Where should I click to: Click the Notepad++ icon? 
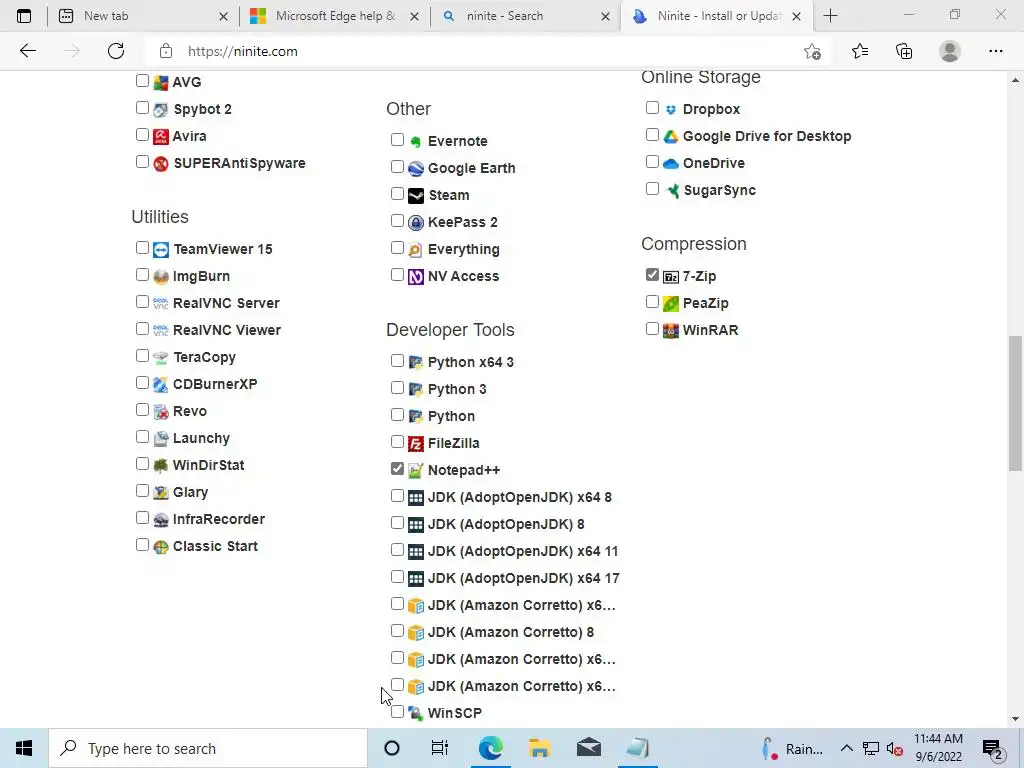[x=416, y=471]
